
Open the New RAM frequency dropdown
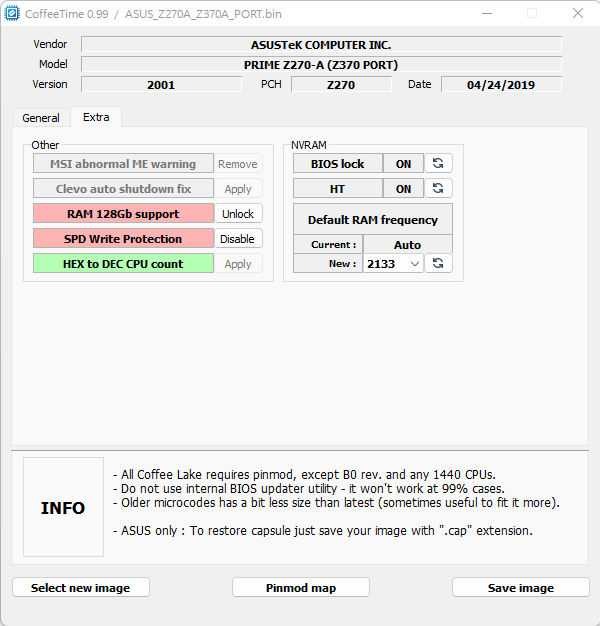(393, 263)
